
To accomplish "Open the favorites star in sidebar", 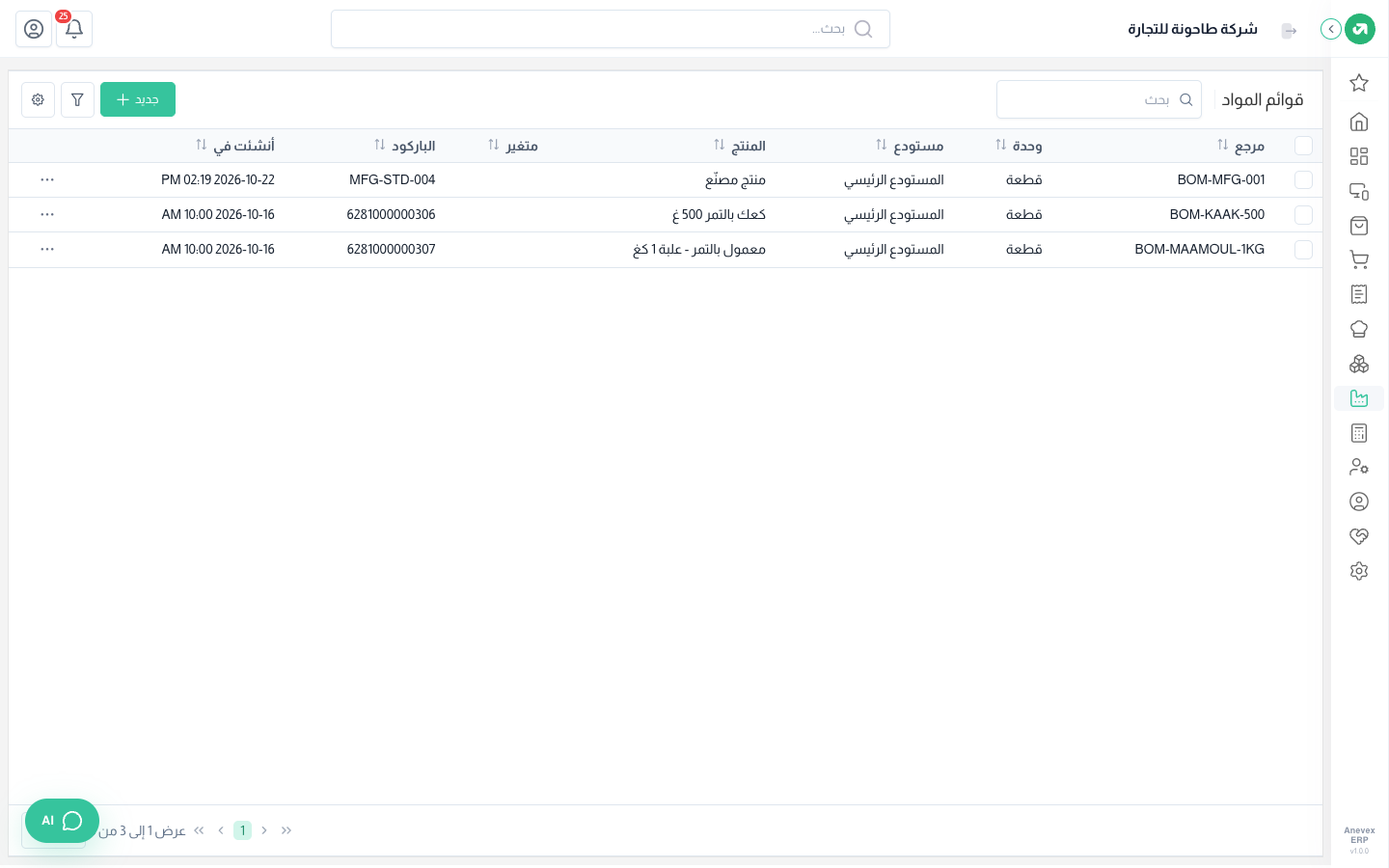I will [x=1359, y=83].
